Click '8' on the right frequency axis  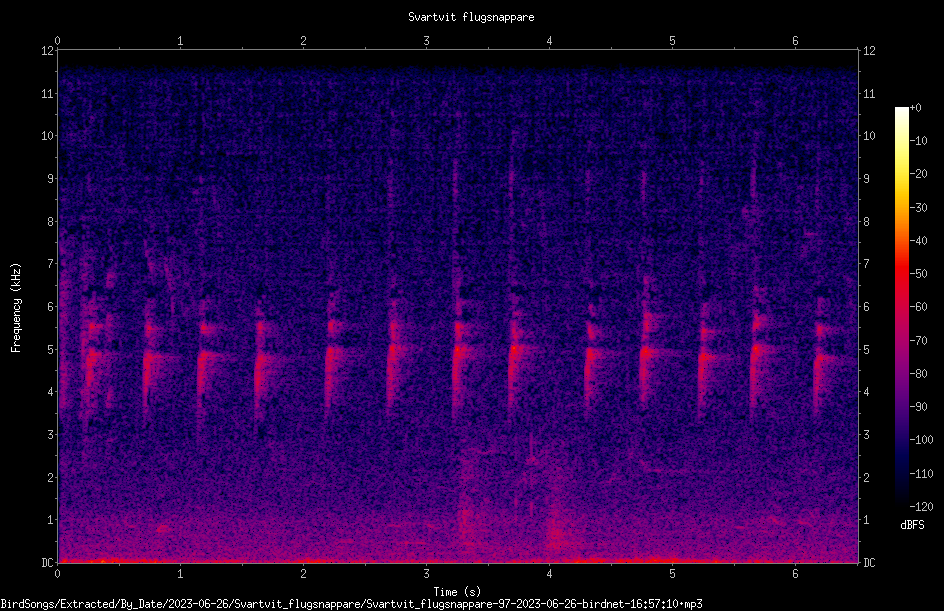[866, 222]
